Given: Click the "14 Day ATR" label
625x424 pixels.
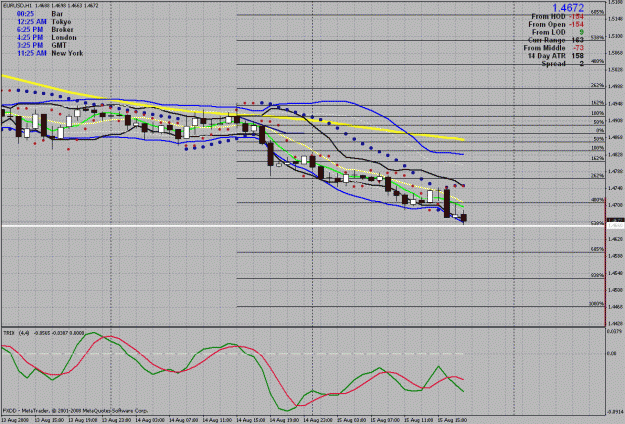Looking at the screenshot, I should (x=546, y=56).
